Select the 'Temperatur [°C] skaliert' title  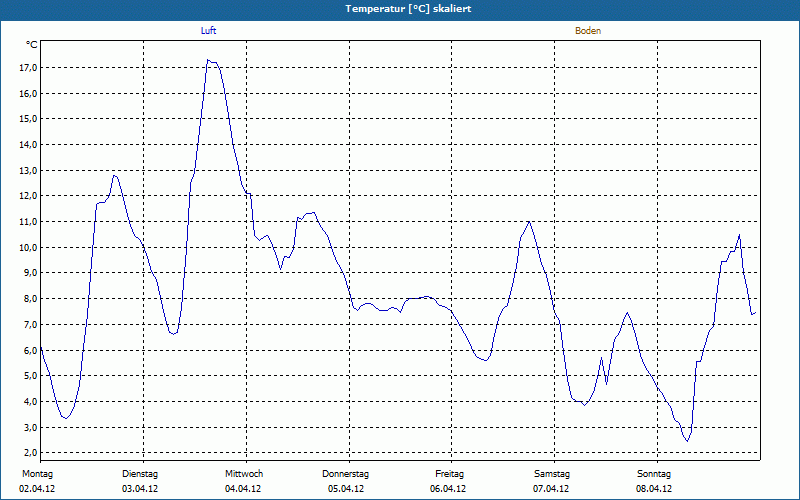408,9
